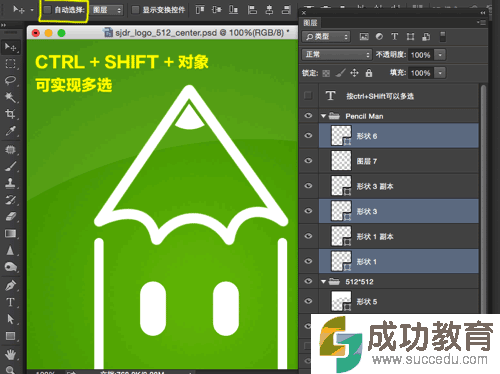This screenshot has width=500, height=374.
Task: Select the Type tool in toolbox
Action: (10, 302)
